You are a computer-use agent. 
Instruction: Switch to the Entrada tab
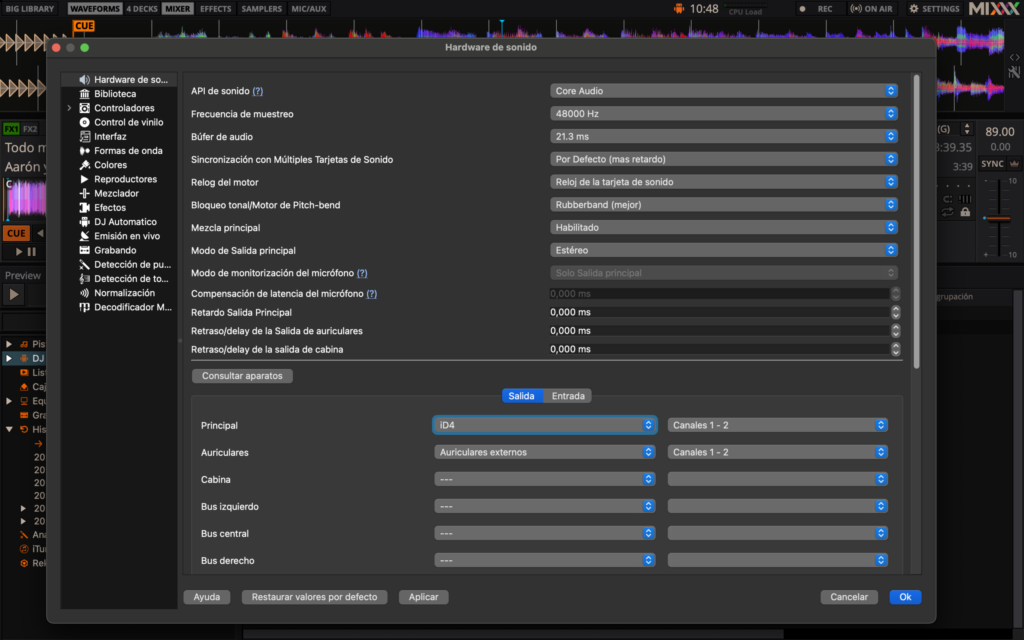pyautogui.click(x=568, y=396)
